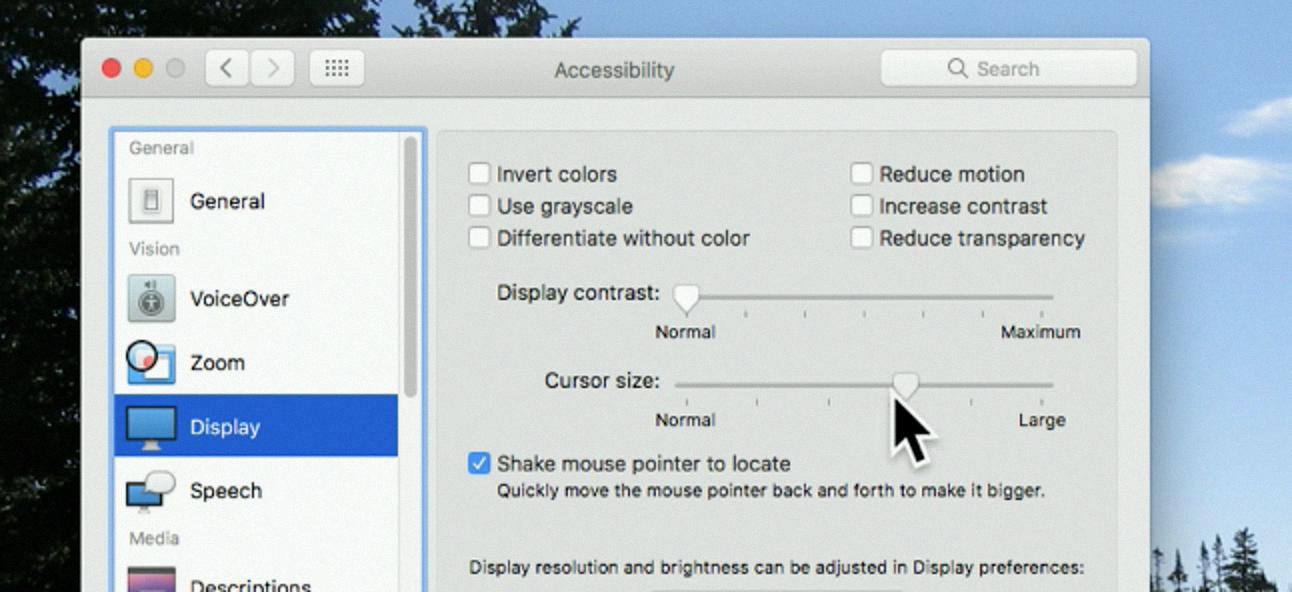Select General row label in sidebar
1292x592 pixels.
227,201
